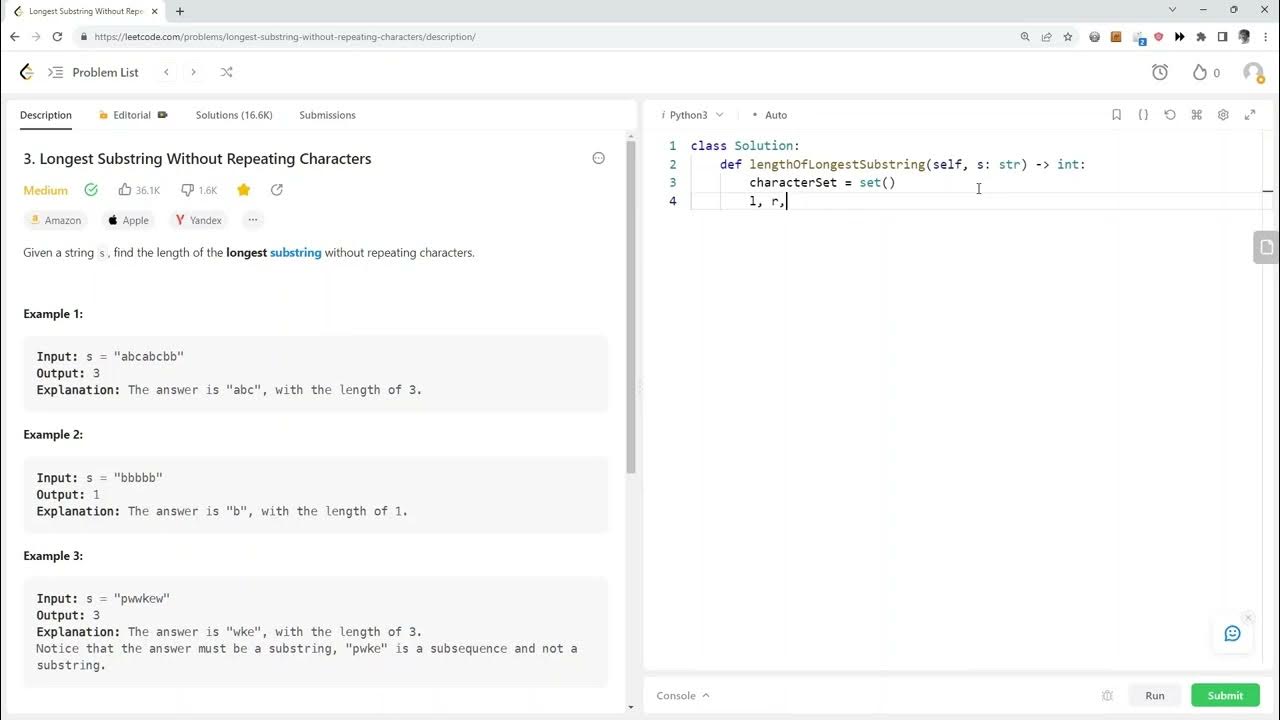Go back in browser history
This screenshot has height=720, width=1280.
[x=14, y=37]
